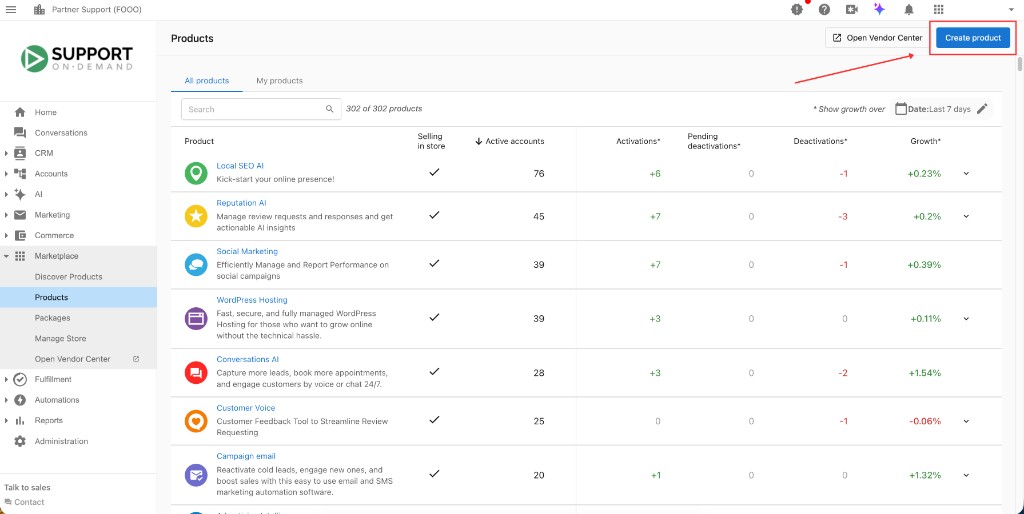Open the alert notification icon with red dot

click(x=797, y=9)
